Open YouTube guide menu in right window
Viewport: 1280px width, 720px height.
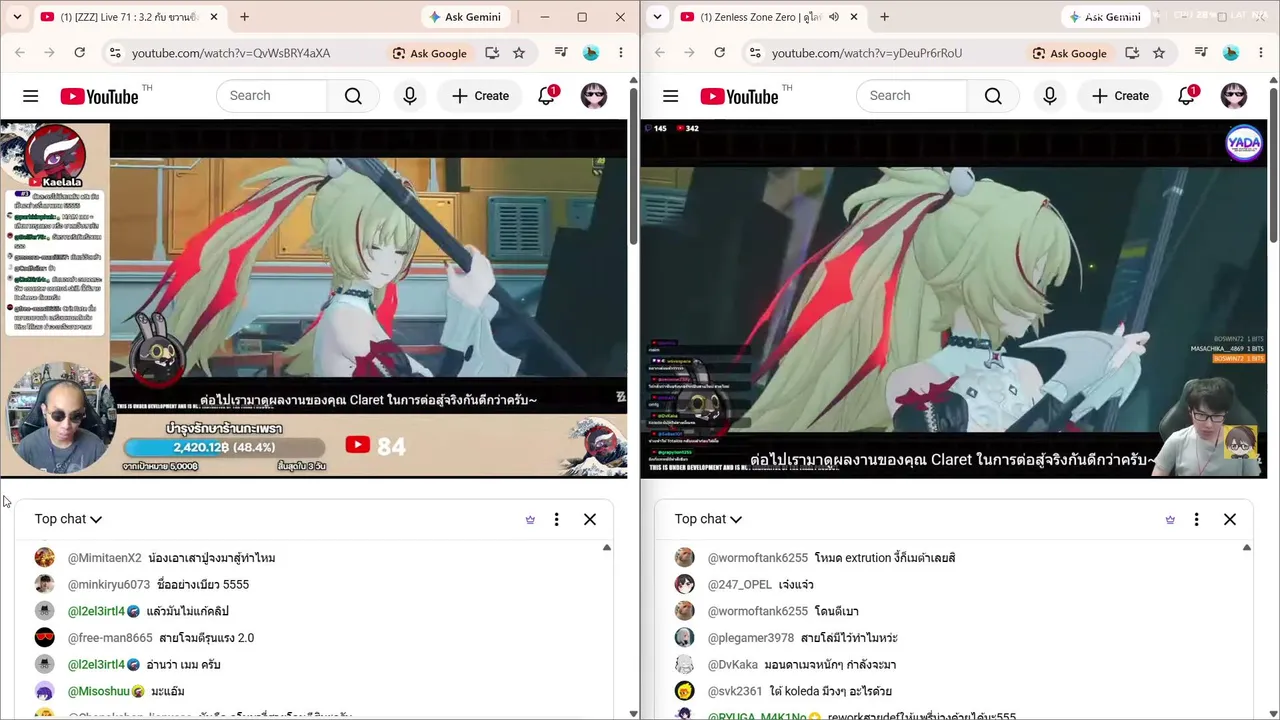(671, 96)
